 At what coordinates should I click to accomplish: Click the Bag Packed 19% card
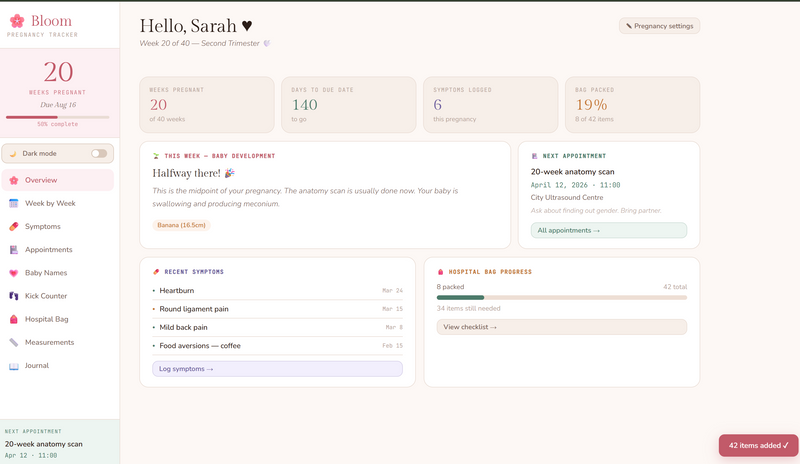pos(632,105)
